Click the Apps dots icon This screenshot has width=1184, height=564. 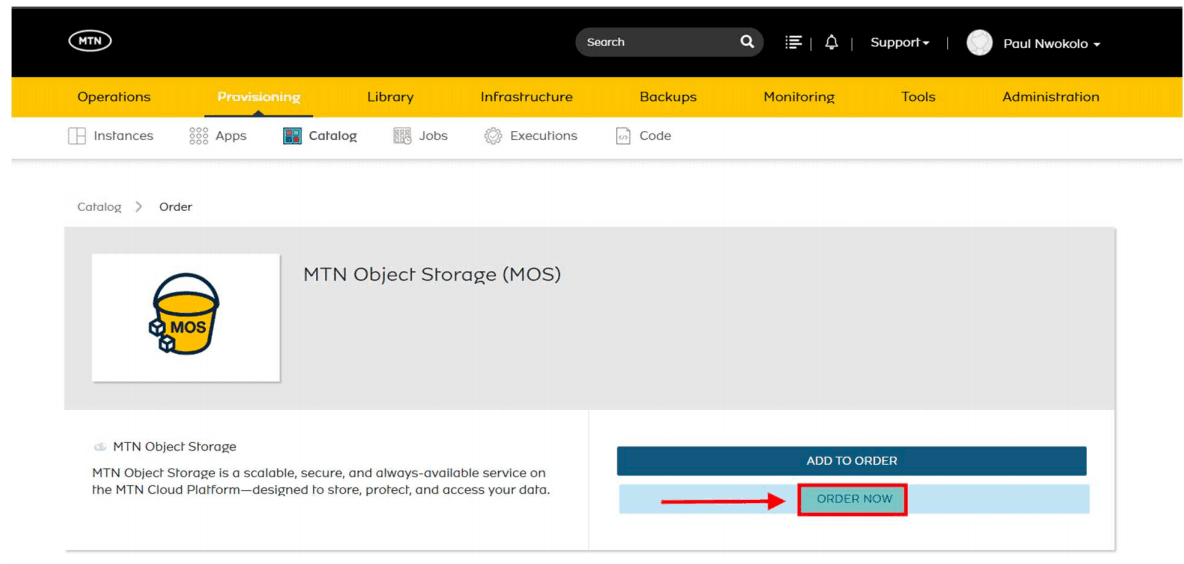tap(198, 136)
